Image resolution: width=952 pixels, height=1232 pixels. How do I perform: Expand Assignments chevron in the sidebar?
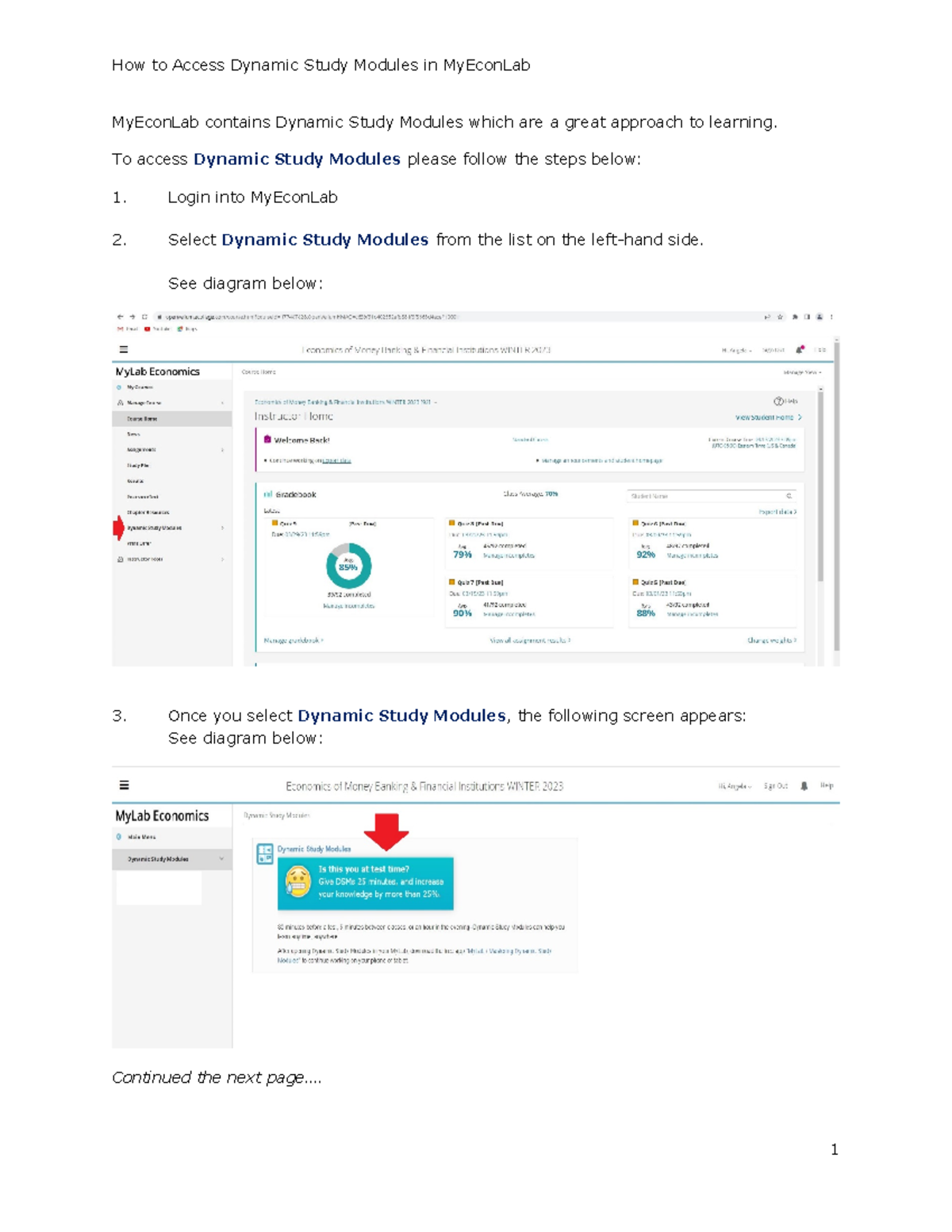(x=222, y=450)
